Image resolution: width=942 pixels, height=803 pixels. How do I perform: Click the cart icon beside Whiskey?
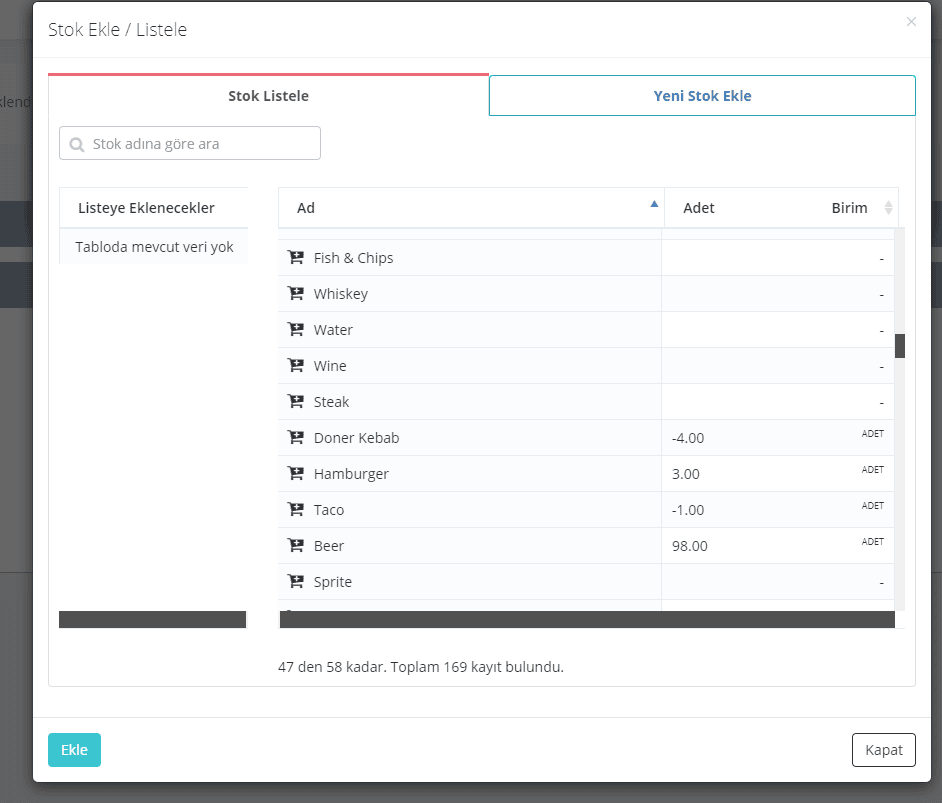[x=296, y=294]
